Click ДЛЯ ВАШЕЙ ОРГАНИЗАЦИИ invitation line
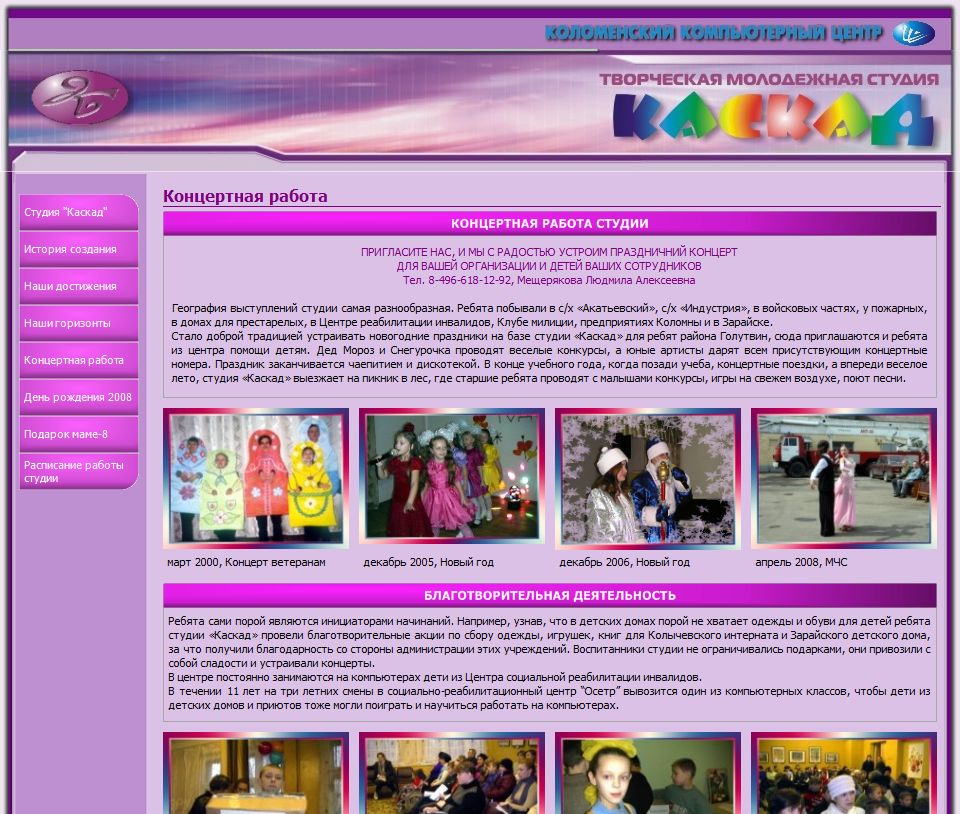The height and width of the screenshot is (814, 960). 549,266
